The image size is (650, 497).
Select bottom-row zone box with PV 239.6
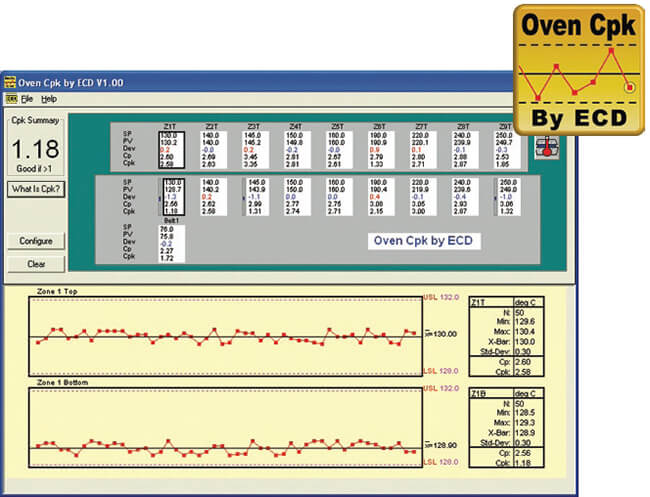(x=465, y=197)
